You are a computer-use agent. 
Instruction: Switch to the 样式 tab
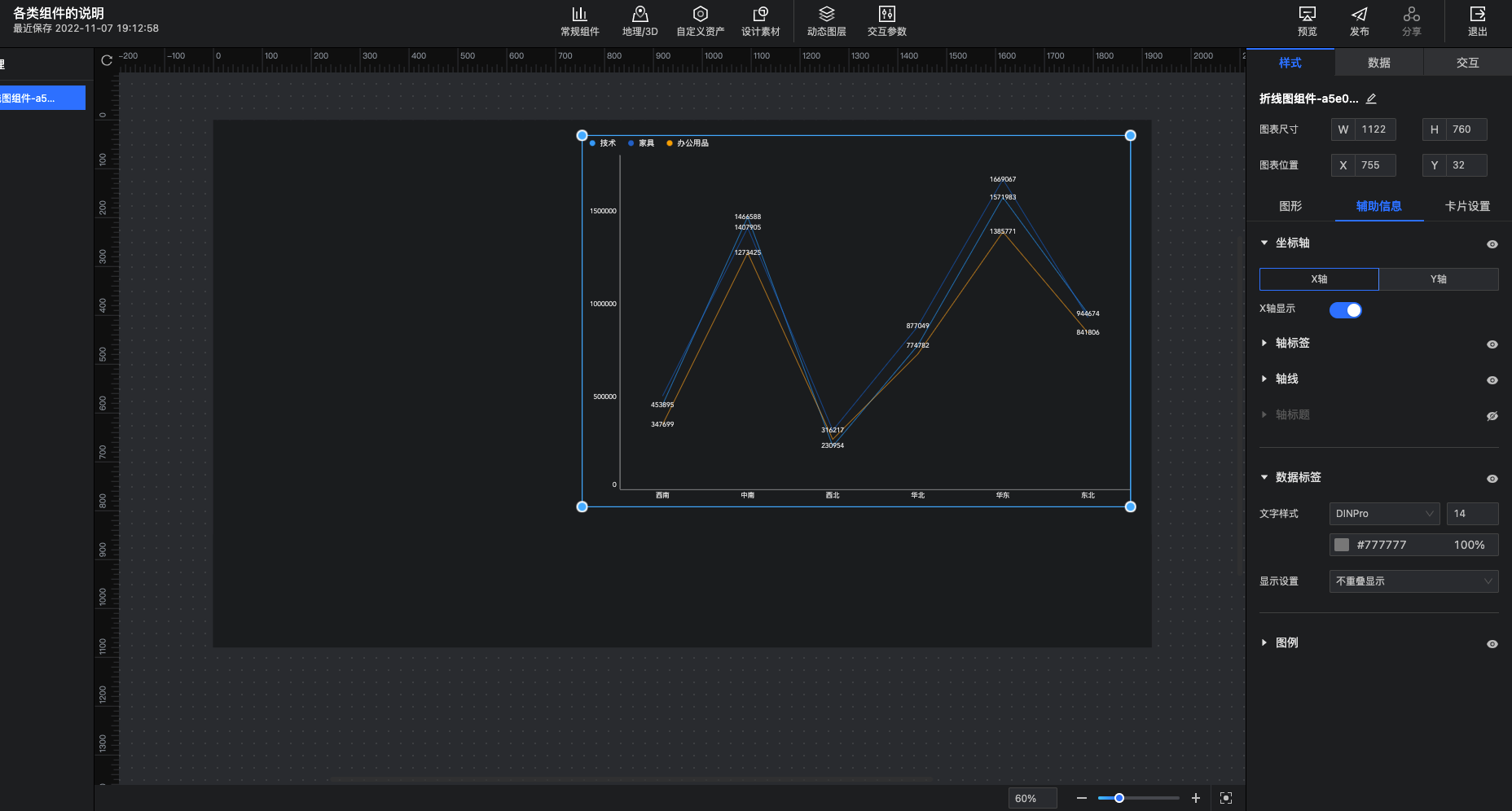pos(1290,63)
